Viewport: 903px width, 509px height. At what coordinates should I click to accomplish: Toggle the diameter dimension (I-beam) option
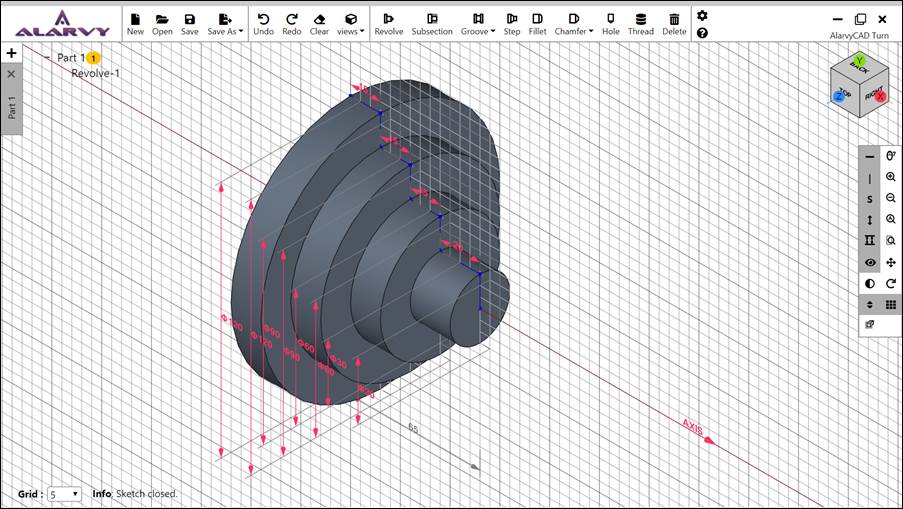click(870, 241)
